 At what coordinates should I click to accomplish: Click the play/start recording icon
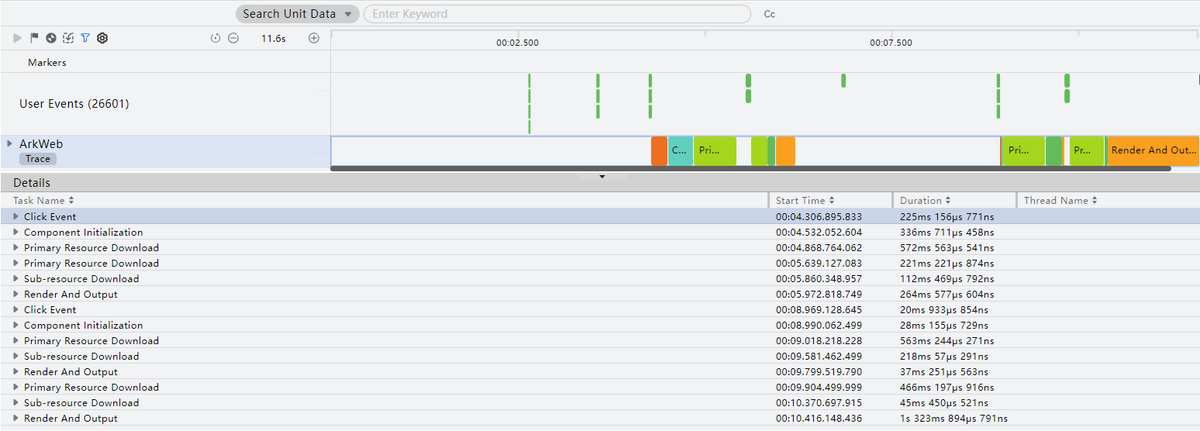click(x=17, y=38)
